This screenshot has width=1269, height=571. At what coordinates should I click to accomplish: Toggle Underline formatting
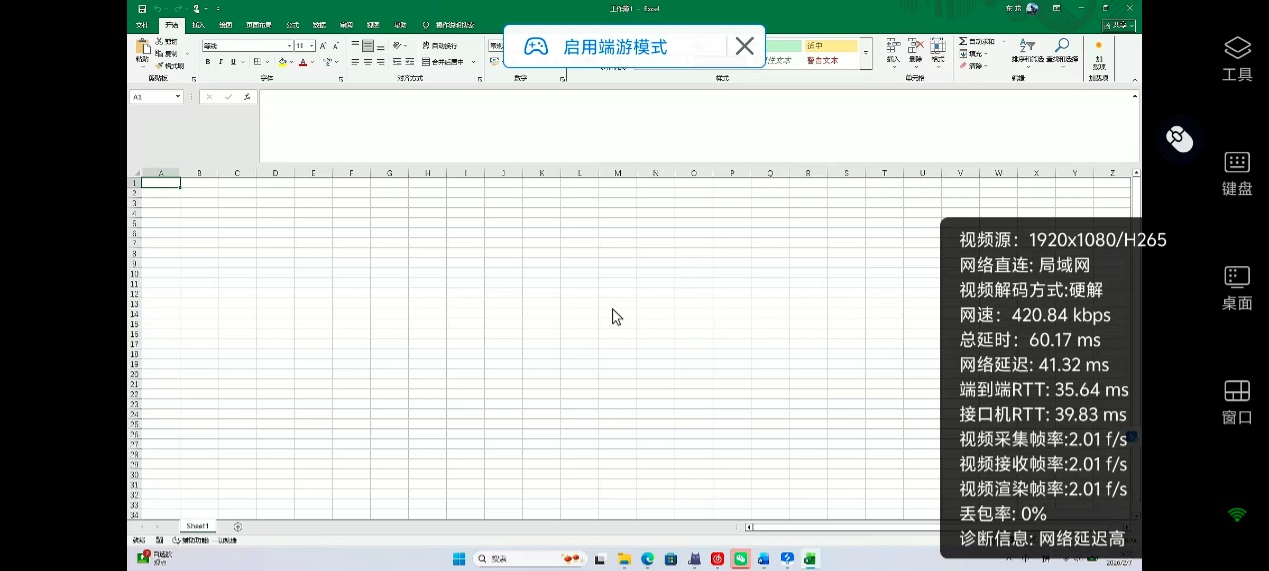click(x=233, y=62)
